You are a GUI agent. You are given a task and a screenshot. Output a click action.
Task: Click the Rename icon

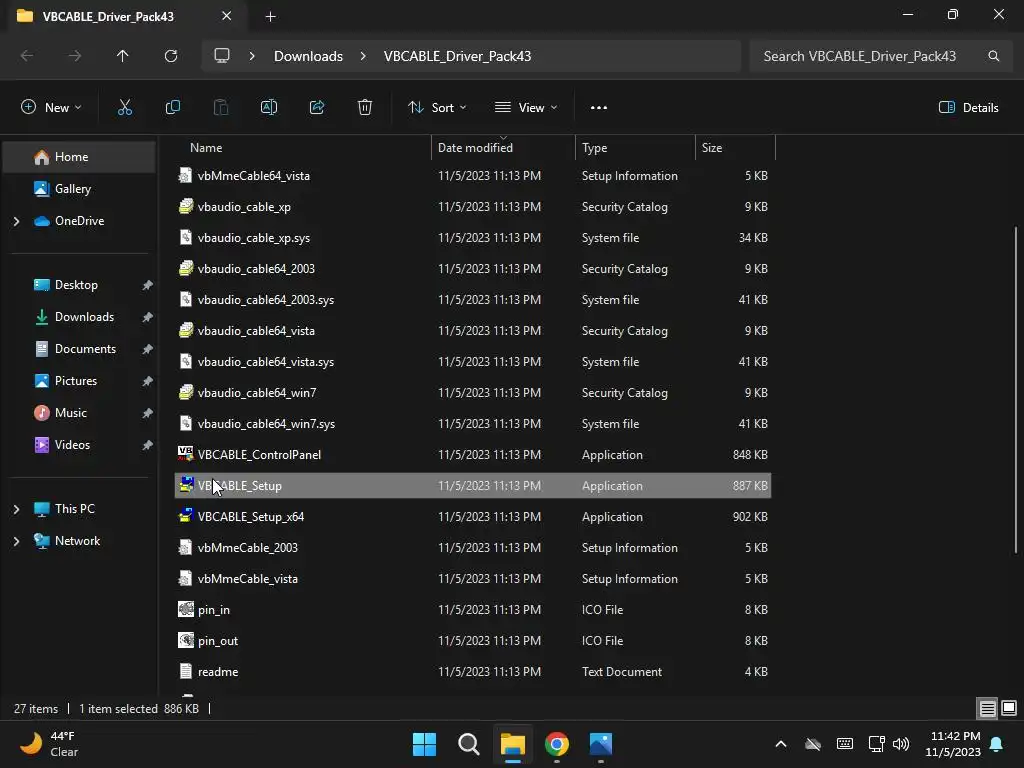coord(269,108)
